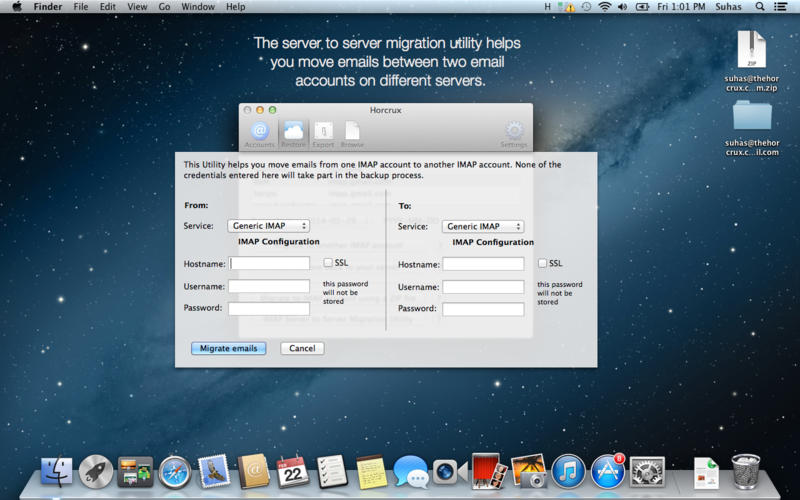Open Photo Booth in the Dock
800x500 pixels.
coord(489,470)
